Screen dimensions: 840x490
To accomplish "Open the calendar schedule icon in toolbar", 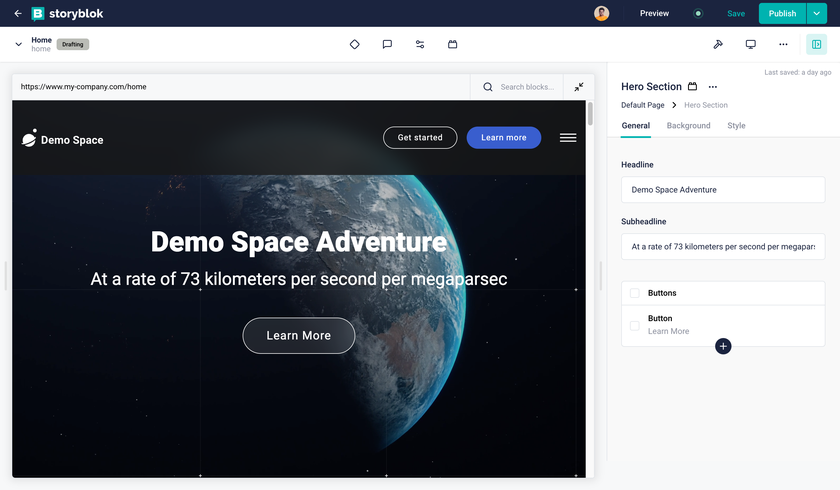I will pos(452,44).
